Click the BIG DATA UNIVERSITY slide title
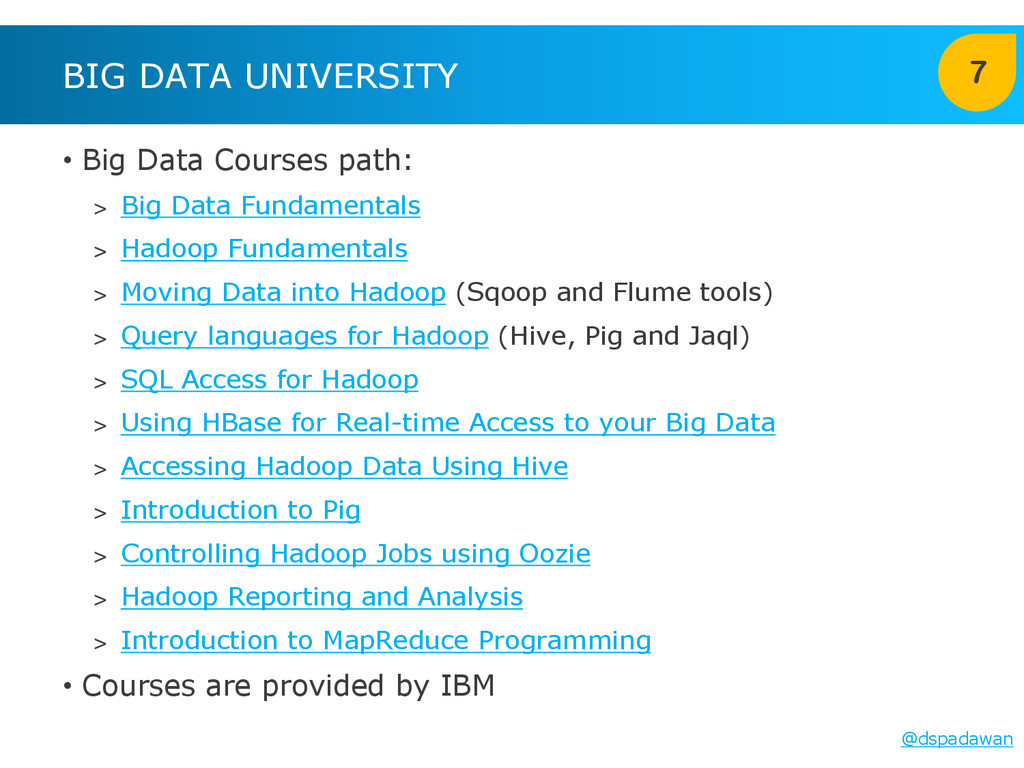This screenshot has width=1024, height=768. pos(260,76)
